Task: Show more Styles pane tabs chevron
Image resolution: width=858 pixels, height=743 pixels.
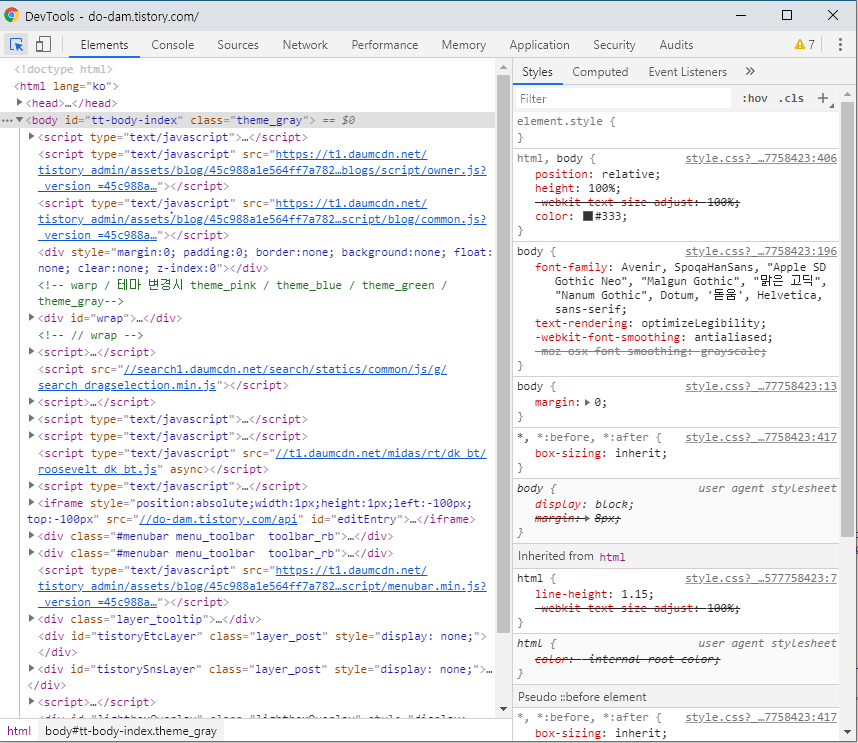Action: tap(750, 72)
